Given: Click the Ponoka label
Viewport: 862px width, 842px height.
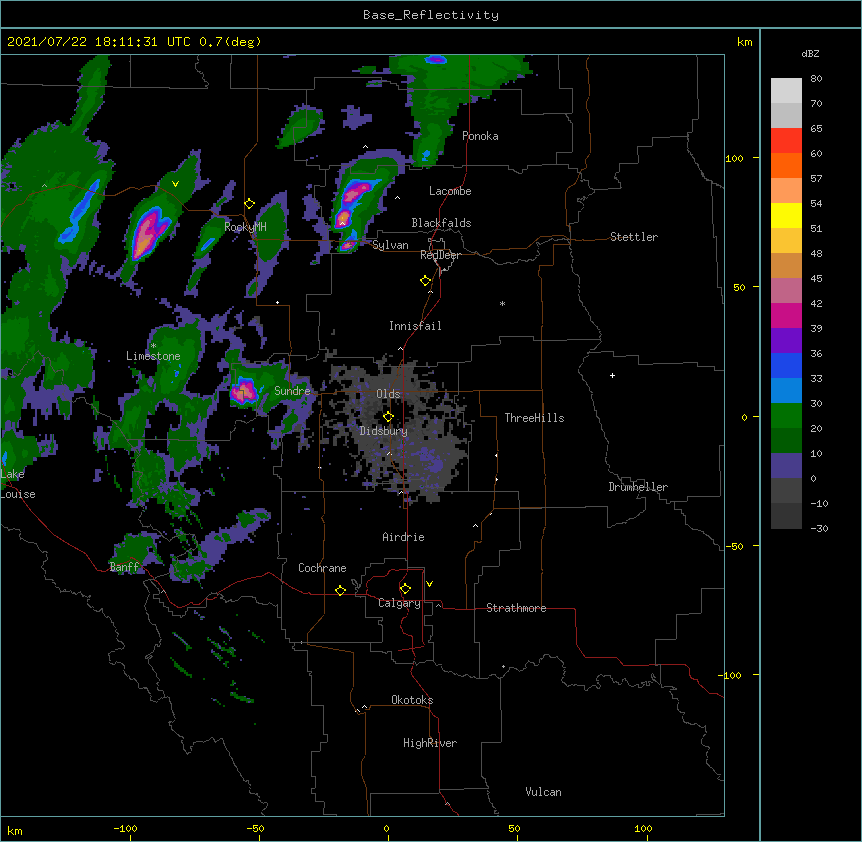Looking at the screenshot, I should tap(480, 136).
